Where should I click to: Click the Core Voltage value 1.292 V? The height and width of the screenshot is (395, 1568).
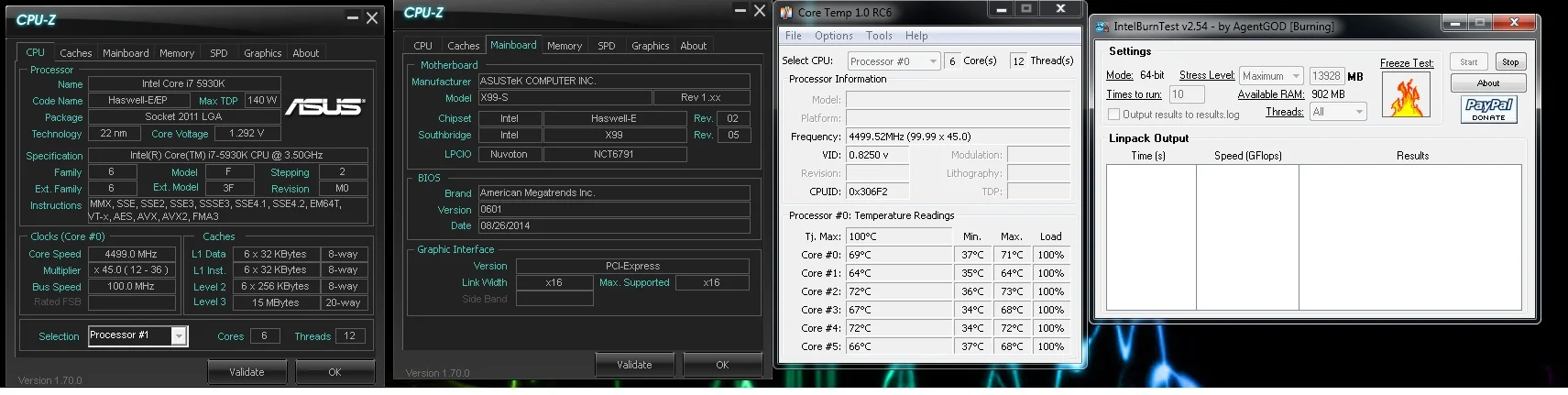coord(247,134)
